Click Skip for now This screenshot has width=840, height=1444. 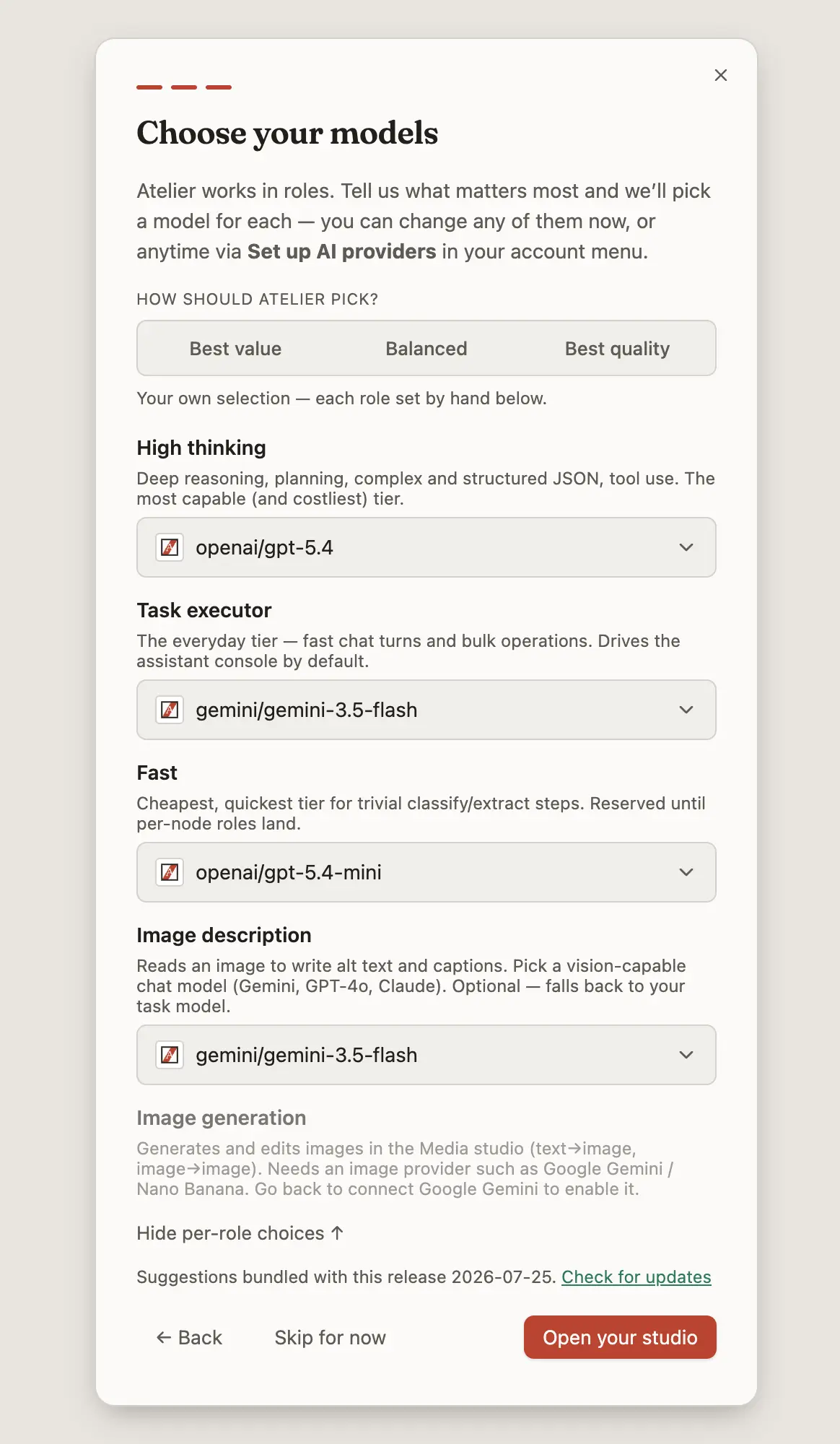coord(331,1338)
